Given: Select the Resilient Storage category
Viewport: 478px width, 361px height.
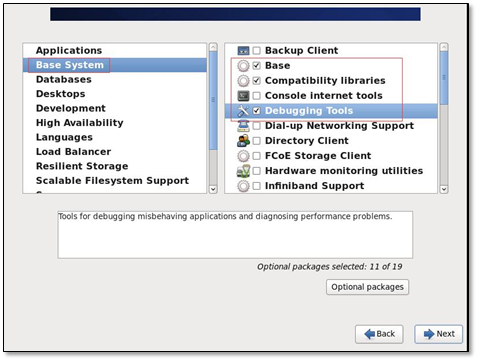Looking at the screenshot, I should point(115,166).
